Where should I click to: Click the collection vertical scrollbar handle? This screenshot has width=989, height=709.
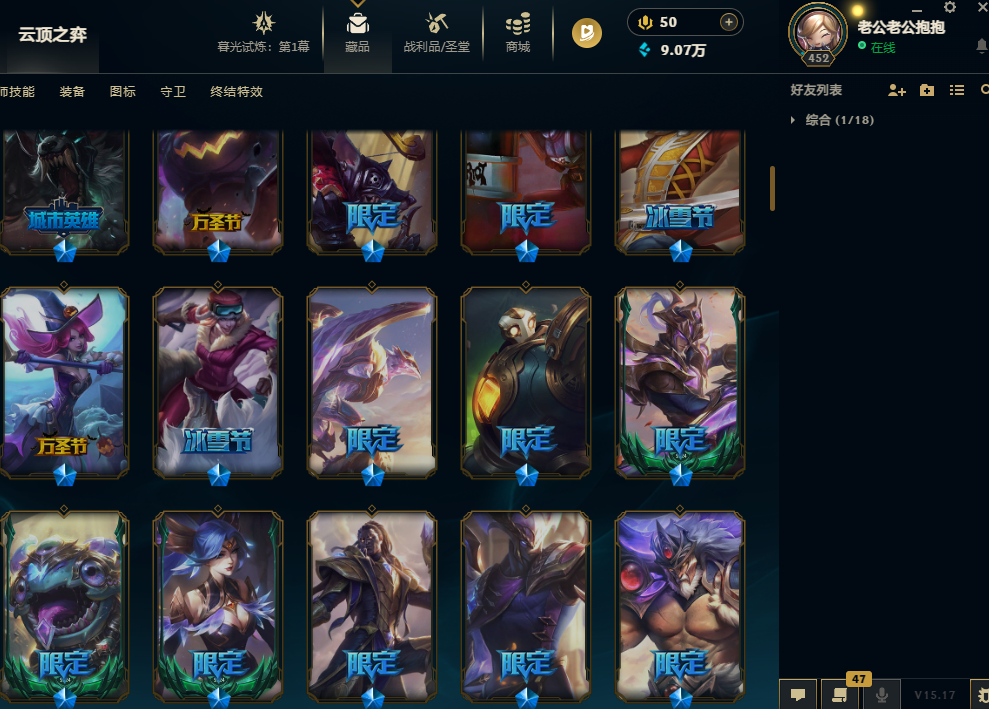pos(772,188)
